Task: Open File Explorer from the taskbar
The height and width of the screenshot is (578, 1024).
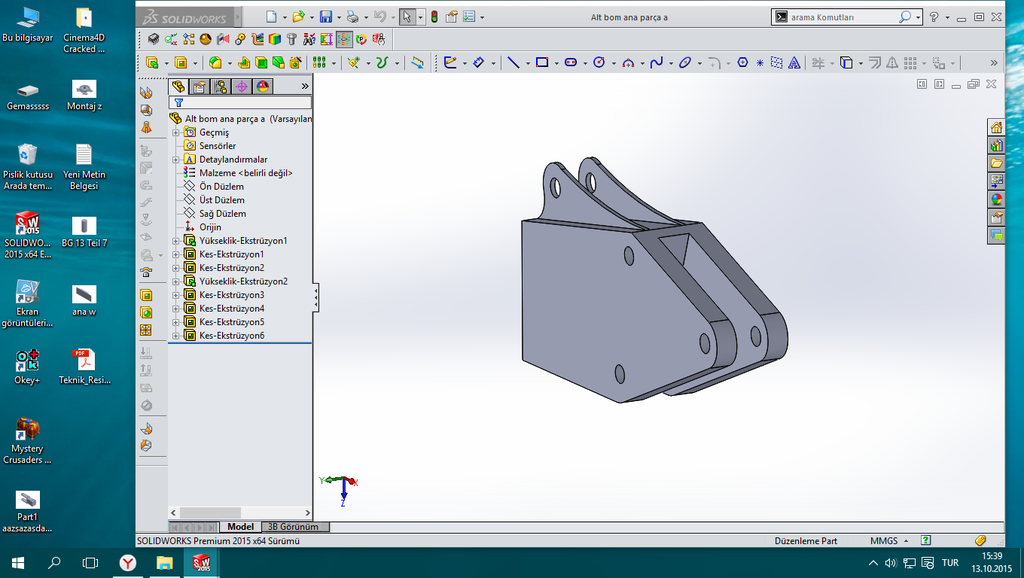Action: pyautogui.click(x=164, y=563)
